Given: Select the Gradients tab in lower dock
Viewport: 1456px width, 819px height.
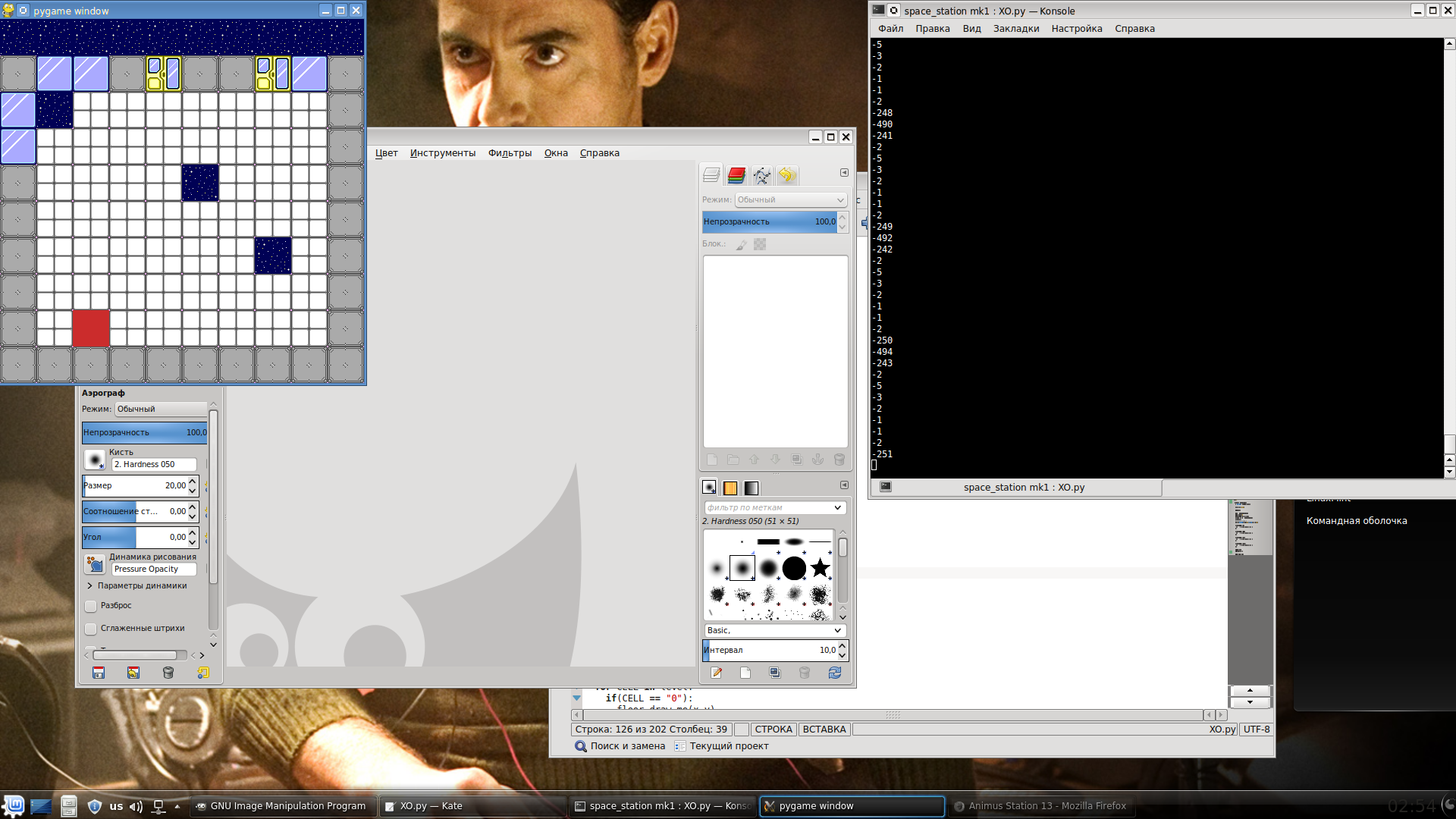Looking at the screenshot, I should (x=751, y=488).
